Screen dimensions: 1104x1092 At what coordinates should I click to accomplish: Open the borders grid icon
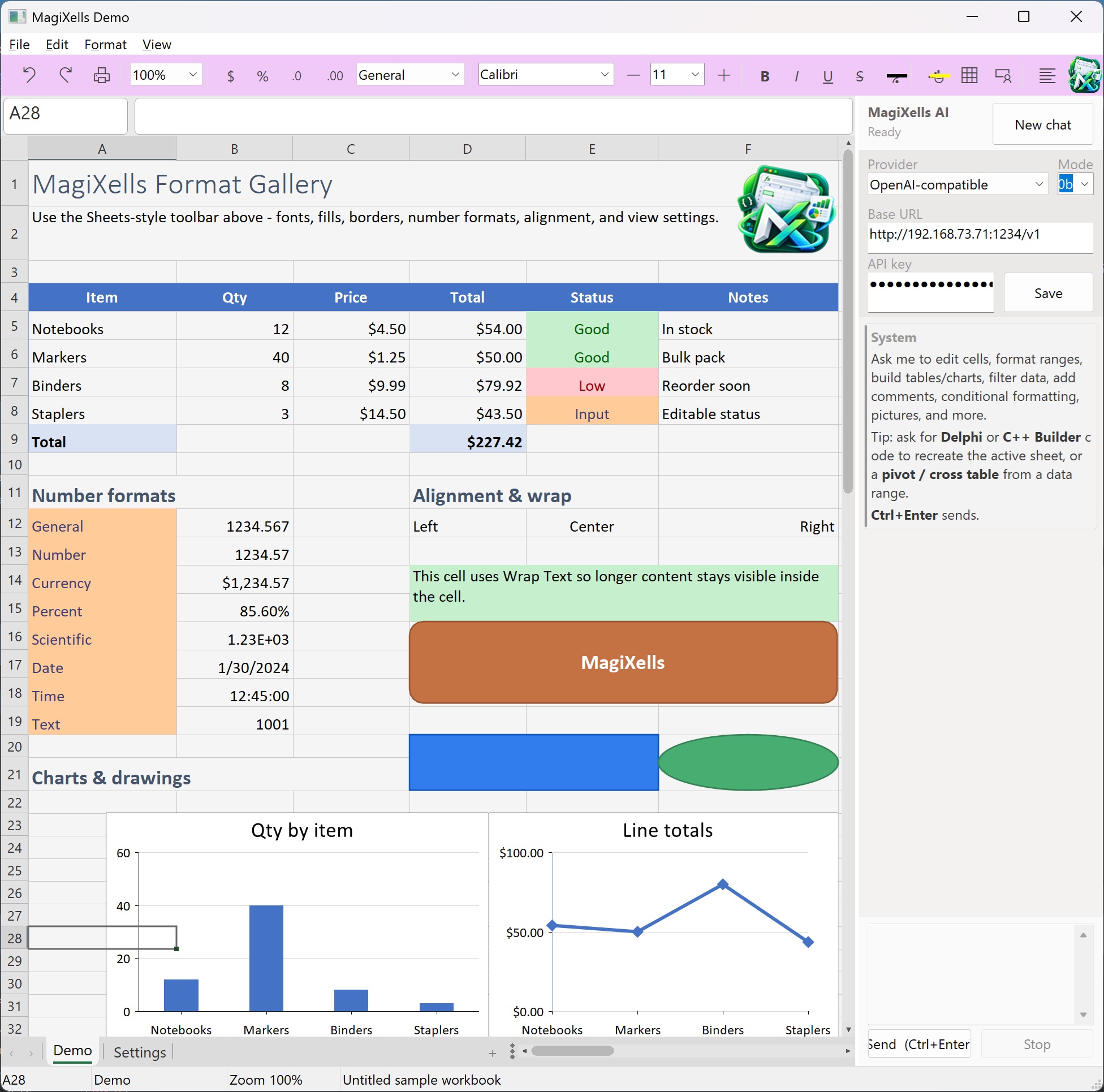[969, 75]
